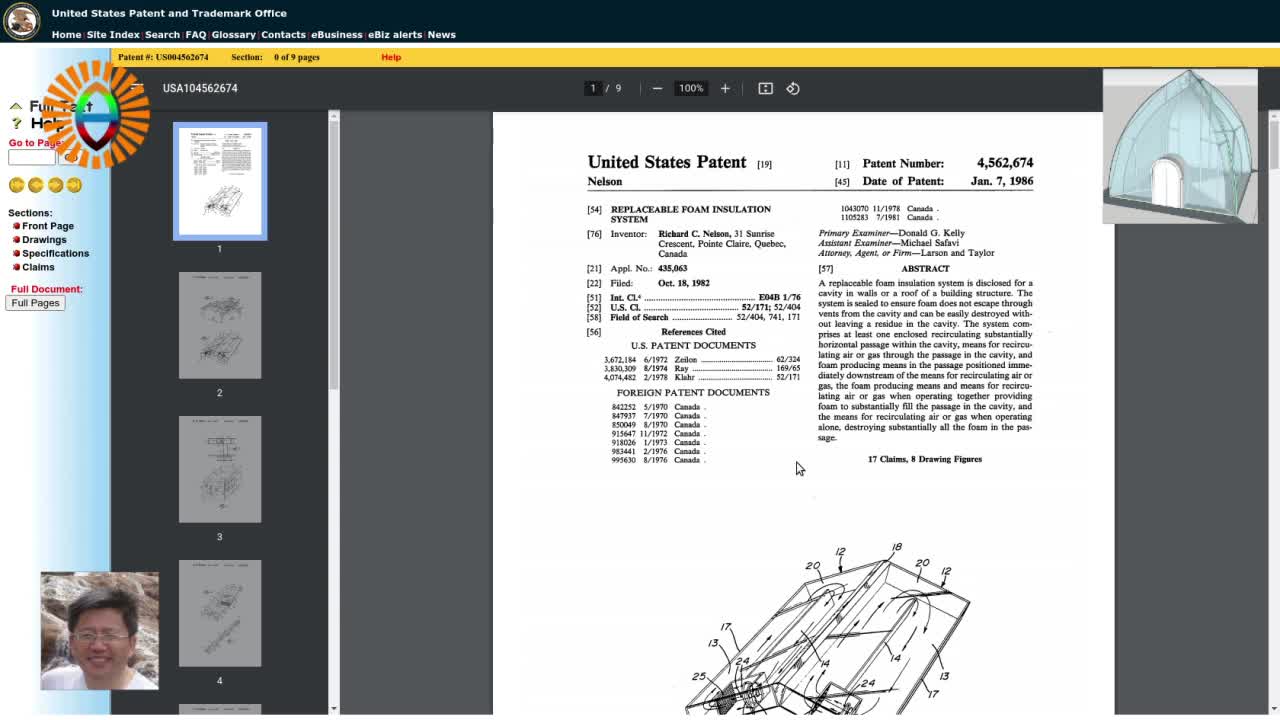Zoom out with the minus icon
The width and height of the screenshot is (1280, 720).
pyautogui.click(x=657, y=88)
